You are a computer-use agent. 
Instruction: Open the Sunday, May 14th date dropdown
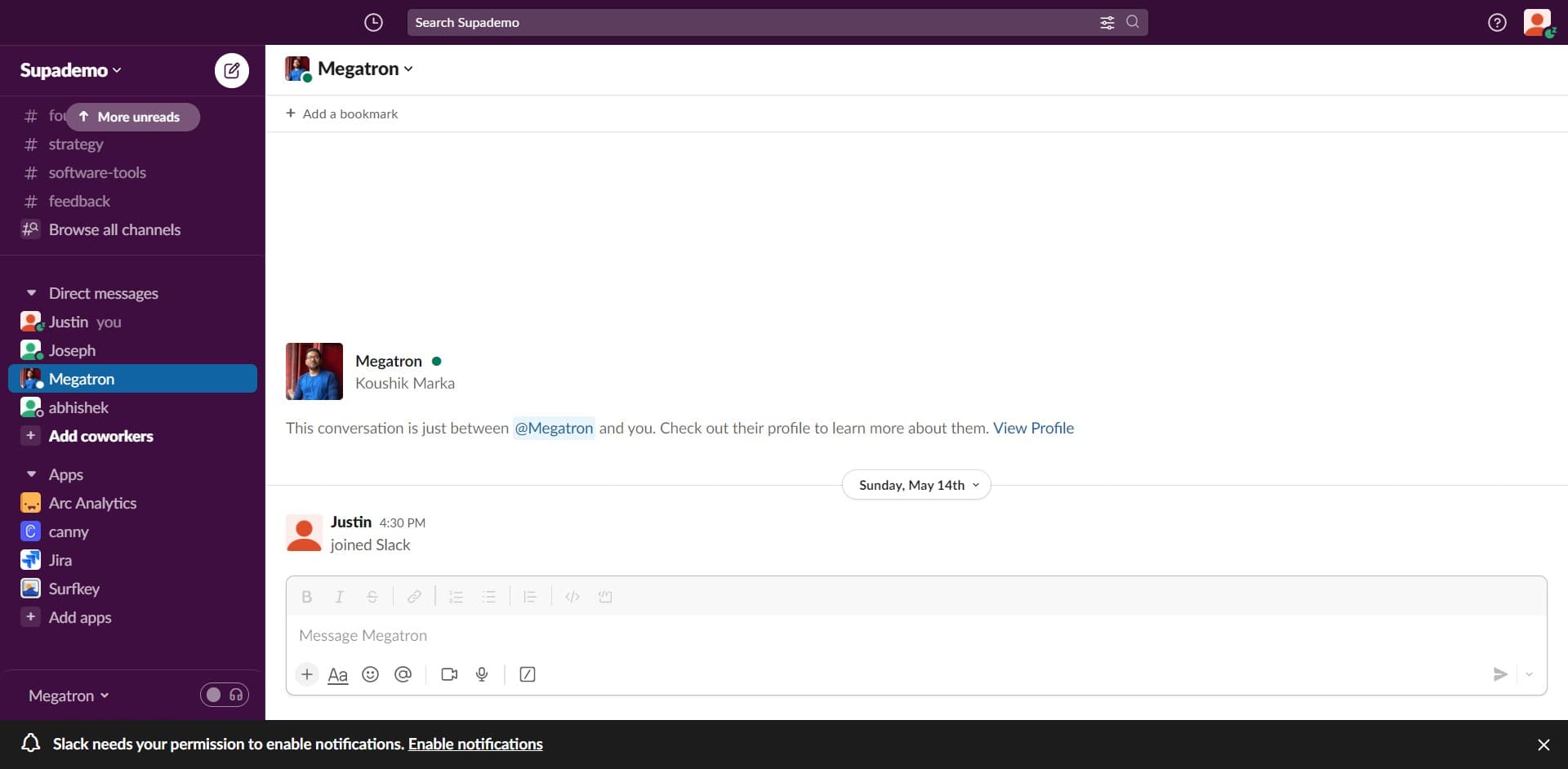(x=916, y=485)
